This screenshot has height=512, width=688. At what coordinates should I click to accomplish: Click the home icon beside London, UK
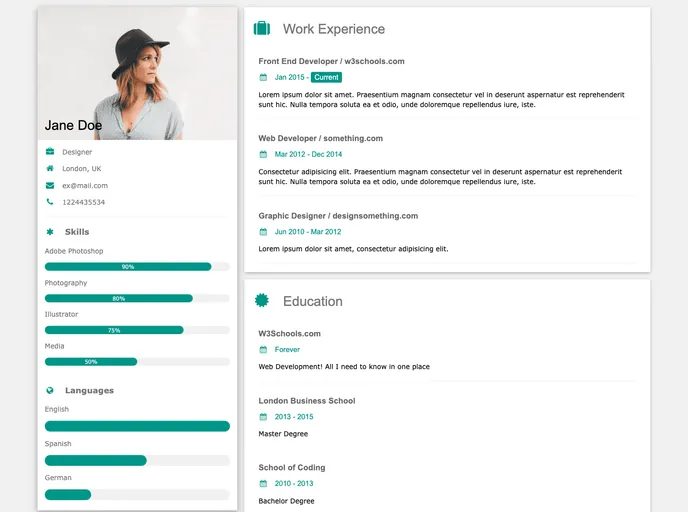tap(50, 168)
